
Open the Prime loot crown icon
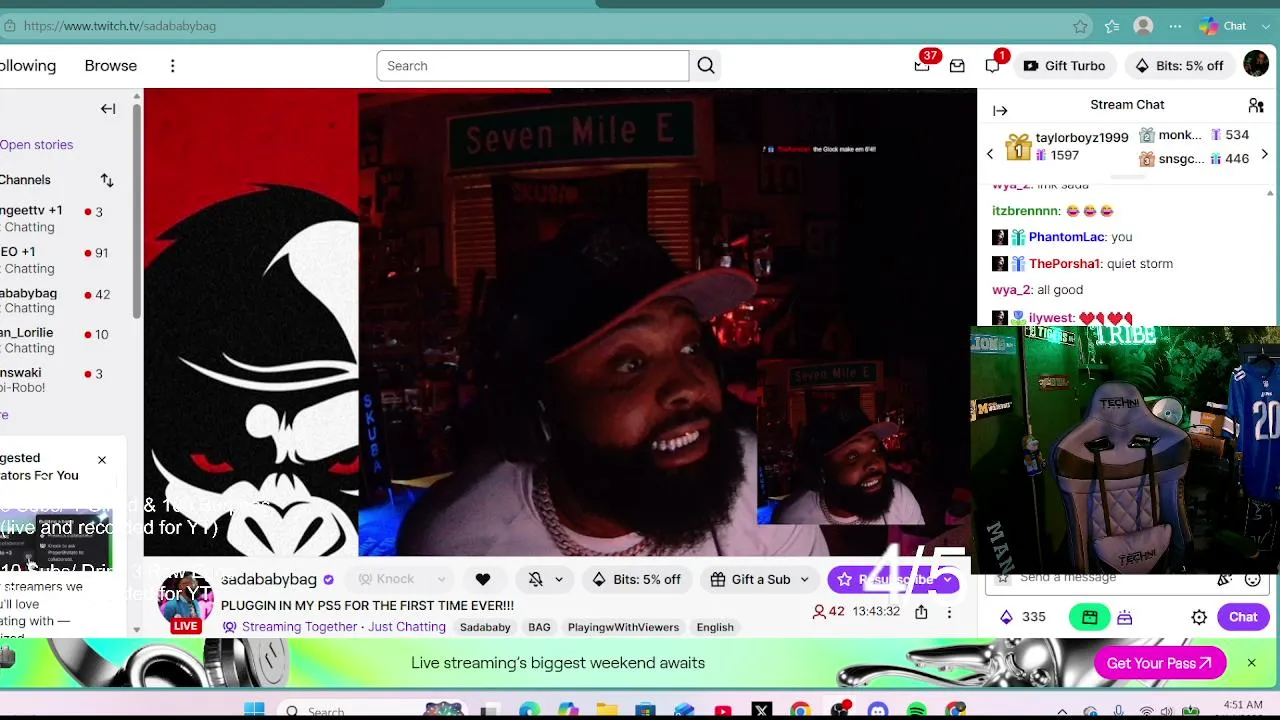pyautogui.click(x=922, y=66)
